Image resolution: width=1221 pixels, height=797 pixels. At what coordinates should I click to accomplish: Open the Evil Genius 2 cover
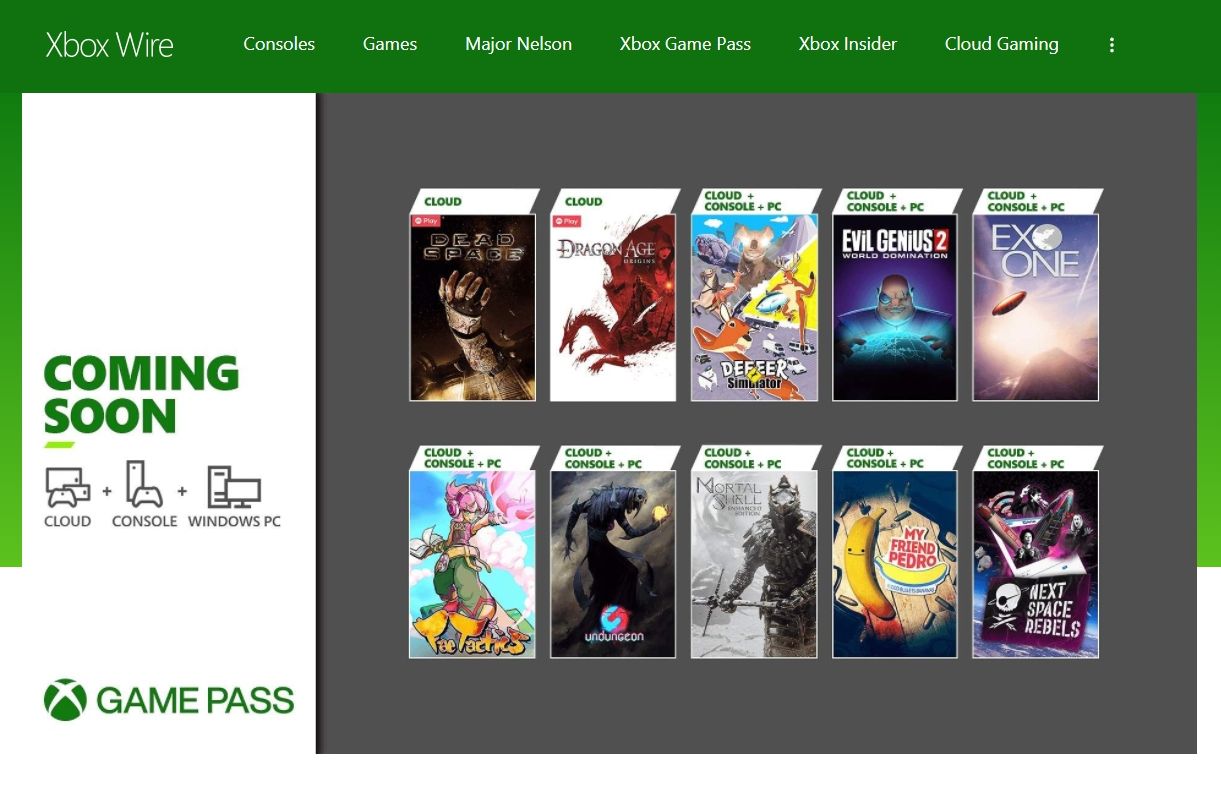[x=895, y=307]
